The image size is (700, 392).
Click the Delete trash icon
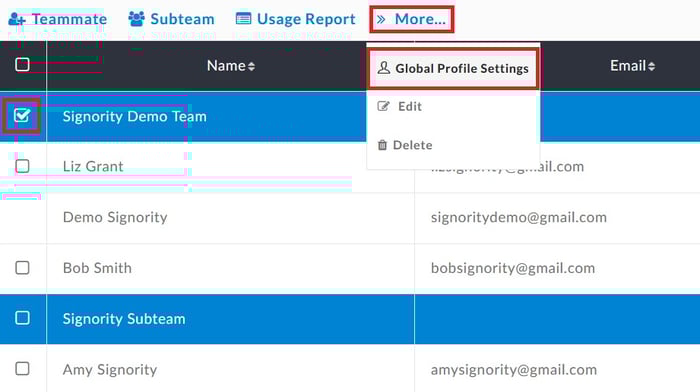click(382, 145)
